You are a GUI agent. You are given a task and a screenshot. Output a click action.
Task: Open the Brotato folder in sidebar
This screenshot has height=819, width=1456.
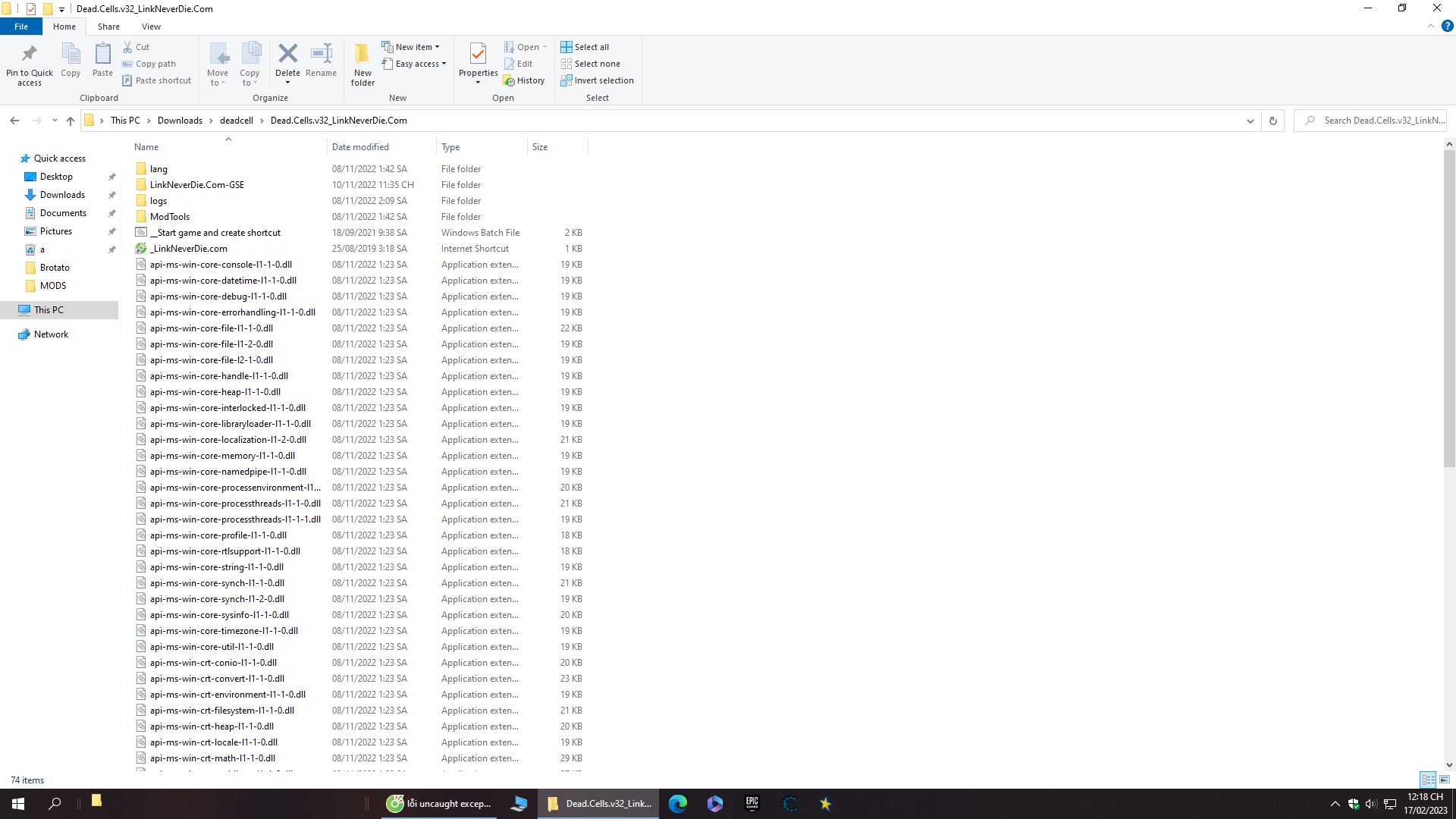(55, 268)
